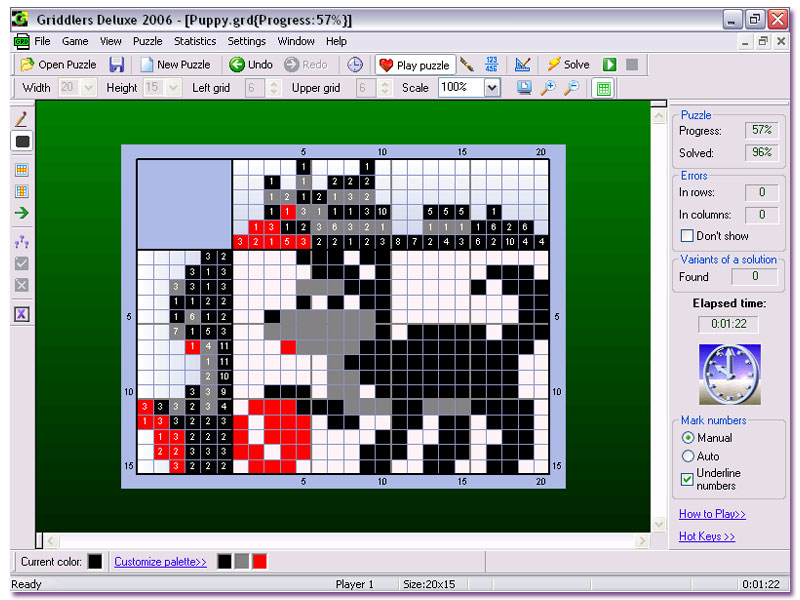
Task: Undo the last move
Action: point(251,65)
